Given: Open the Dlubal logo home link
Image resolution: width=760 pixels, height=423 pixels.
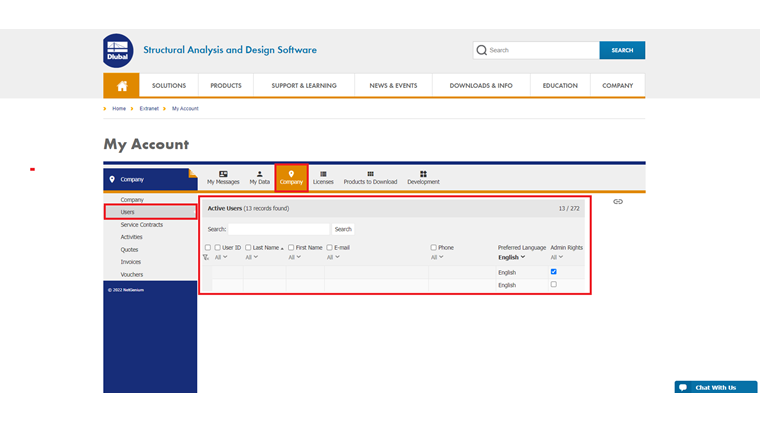Looking at the screenshot, I should tap(118, 51).
